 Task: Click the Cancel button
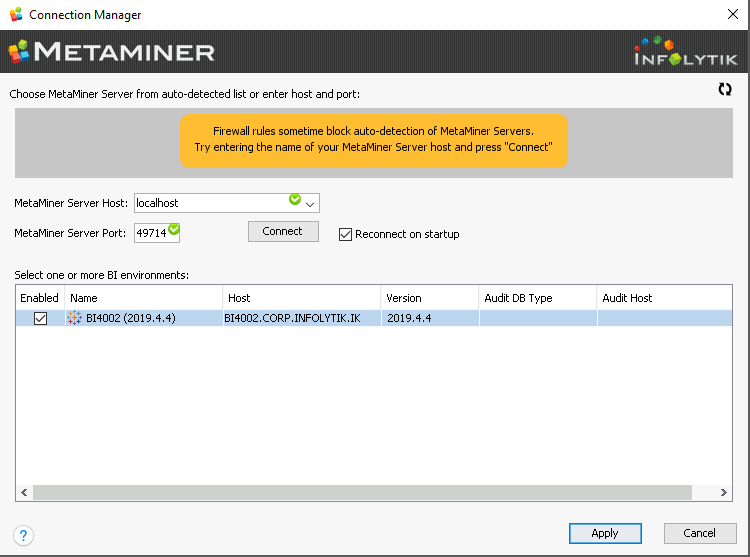[x=700, y=533]
